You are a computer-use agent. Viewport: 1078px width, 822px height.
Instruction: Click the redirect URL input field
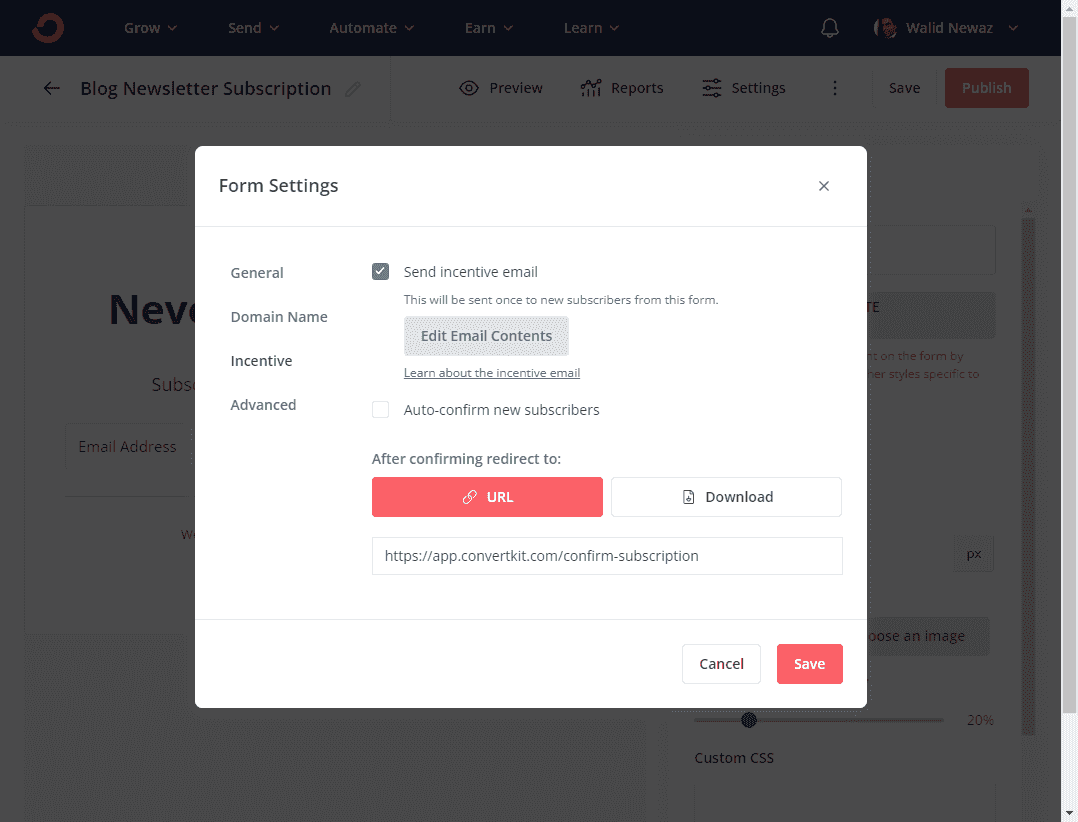[607, 556]
